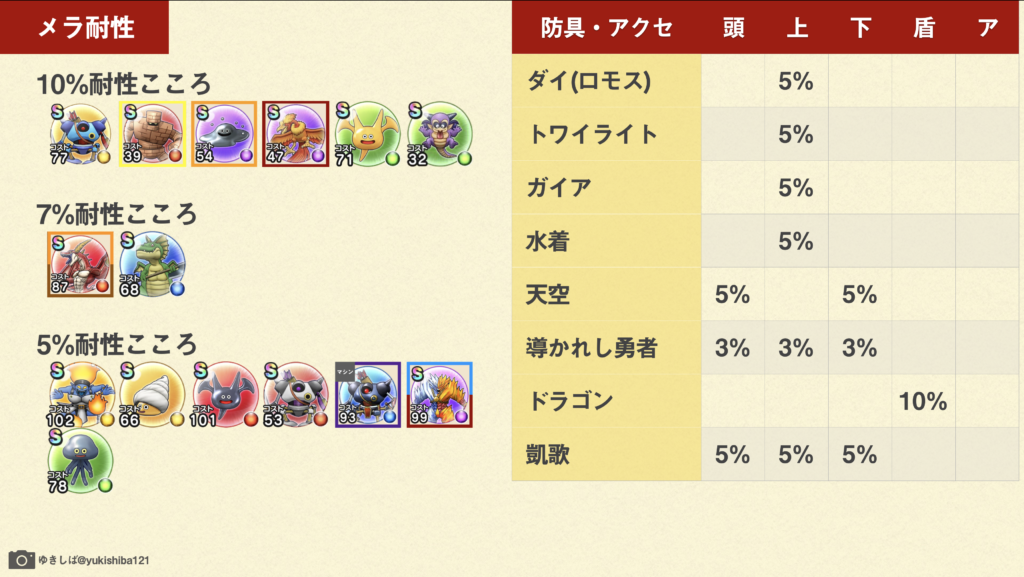Select the red bird heart icon with cost 47
Image resolution: width=1024 pixels, height=577 pixels.
coord(296,134)
